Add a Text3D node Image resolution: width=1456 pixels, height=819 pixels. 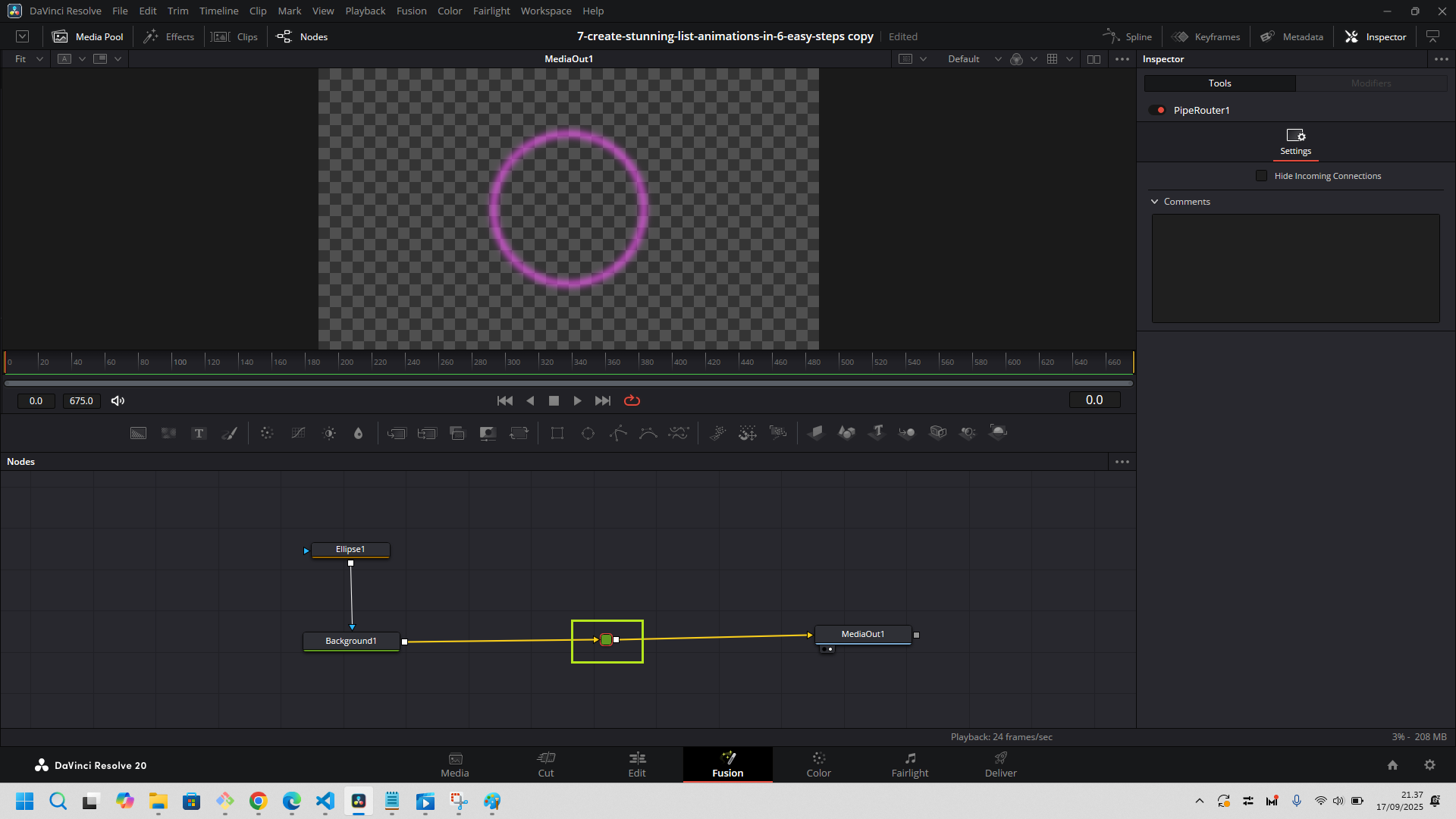point(877,432)
